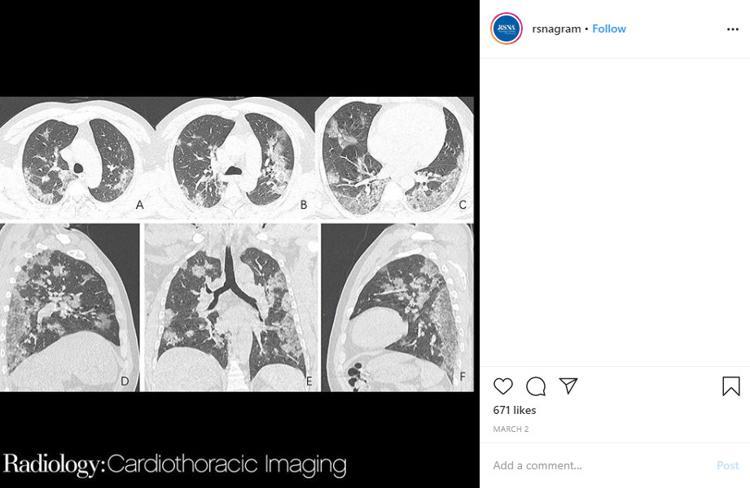The width and height of the screenshot is (750, 488).
Task: Click the MARCH 2 post date
Action: tap(510, 430)
